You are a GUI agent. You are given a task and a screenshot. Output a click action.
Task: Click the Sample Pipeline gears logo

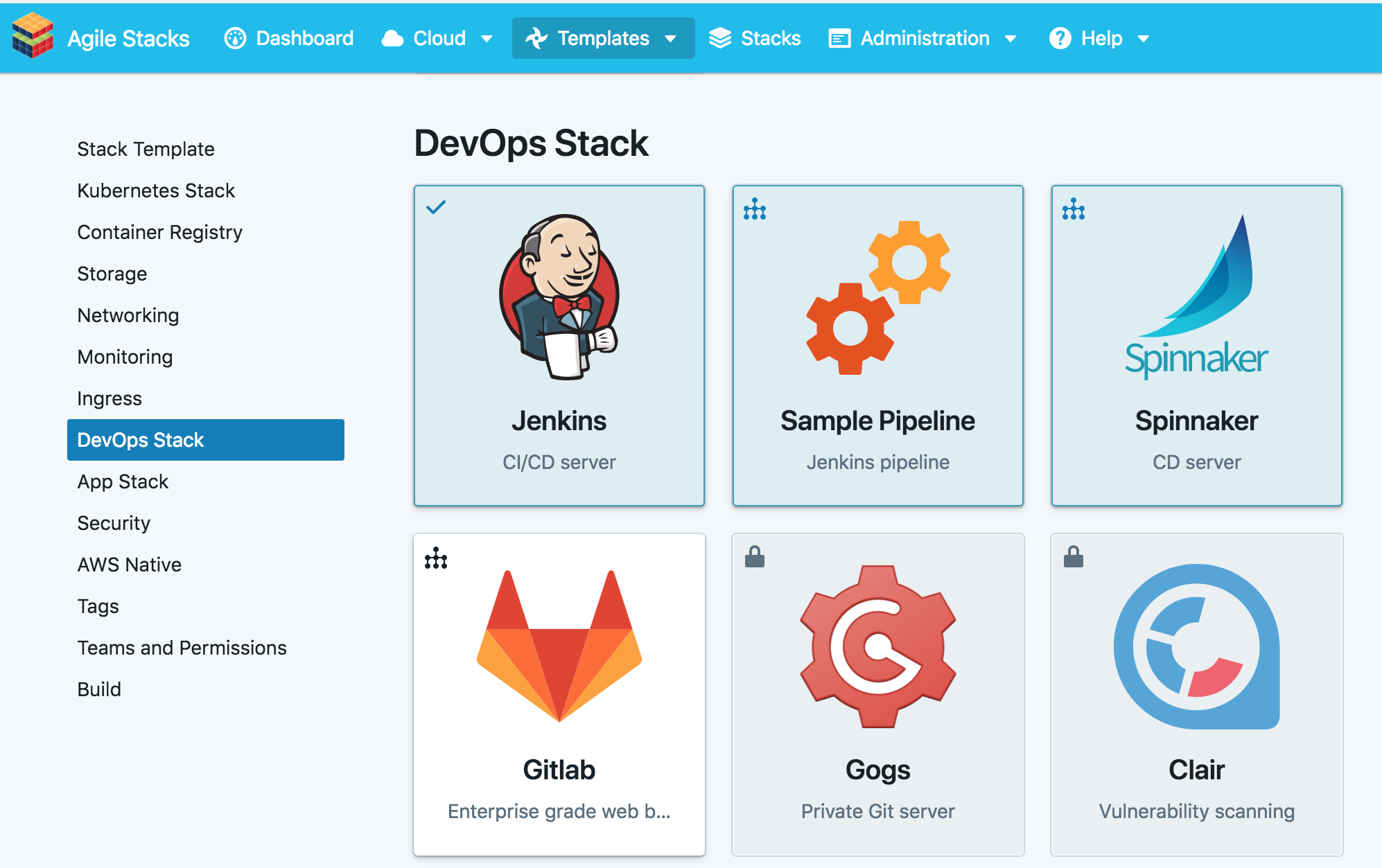pyautogui.click(x=878, y=298)
